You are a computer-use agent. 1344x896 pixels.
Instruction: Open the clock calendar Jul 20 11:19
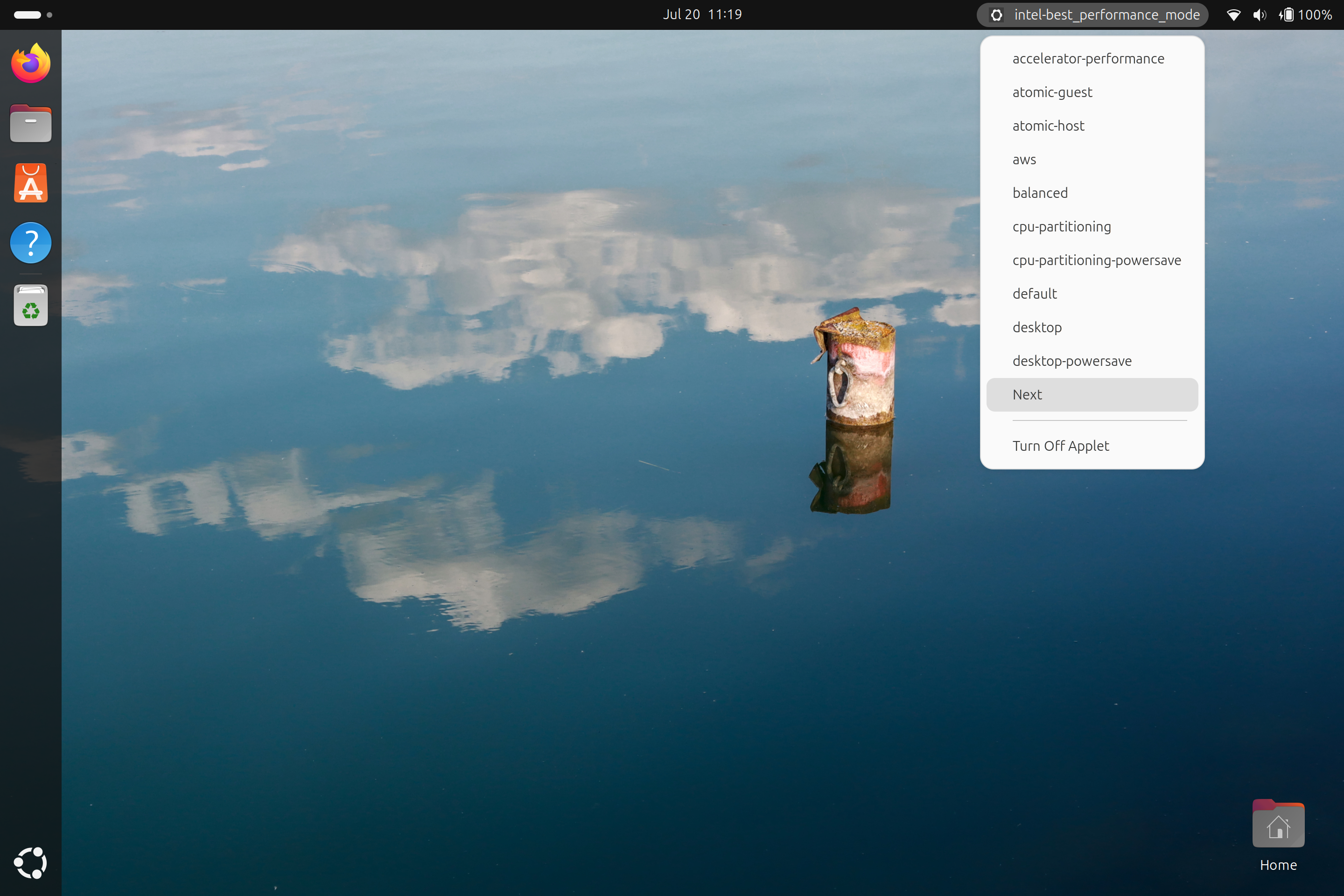[702, 15]
